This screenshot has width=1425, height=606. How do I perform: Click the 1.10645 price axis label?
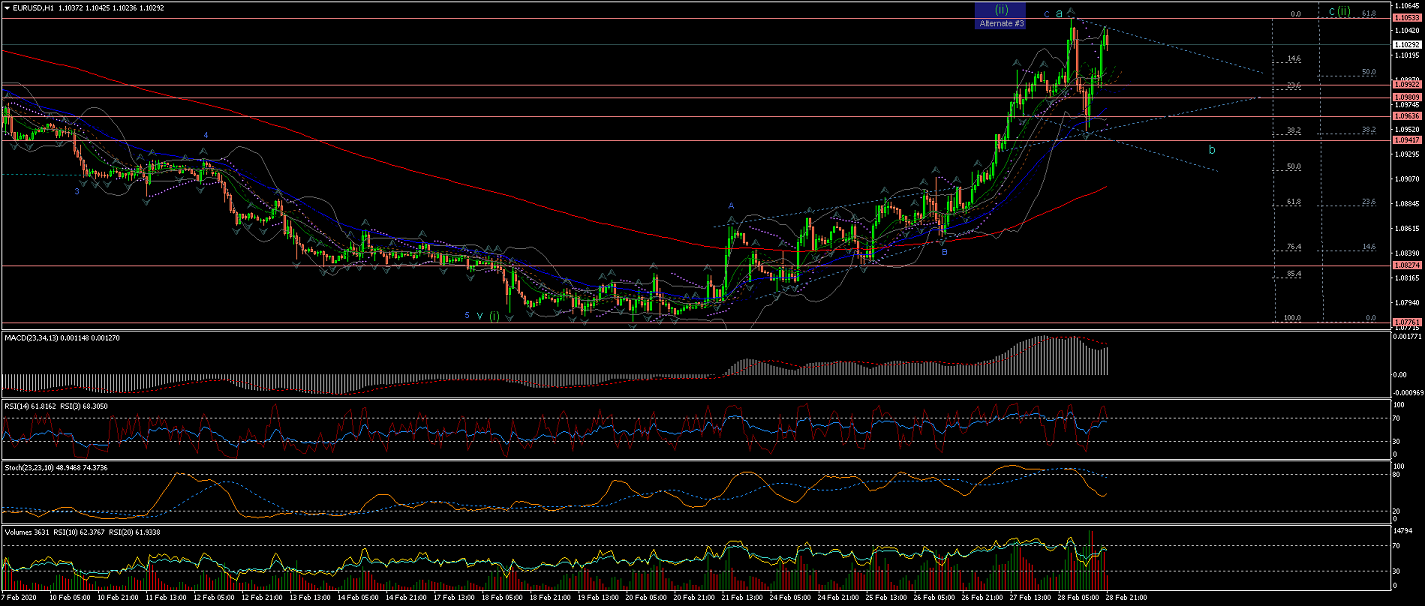coord(1407,6)
